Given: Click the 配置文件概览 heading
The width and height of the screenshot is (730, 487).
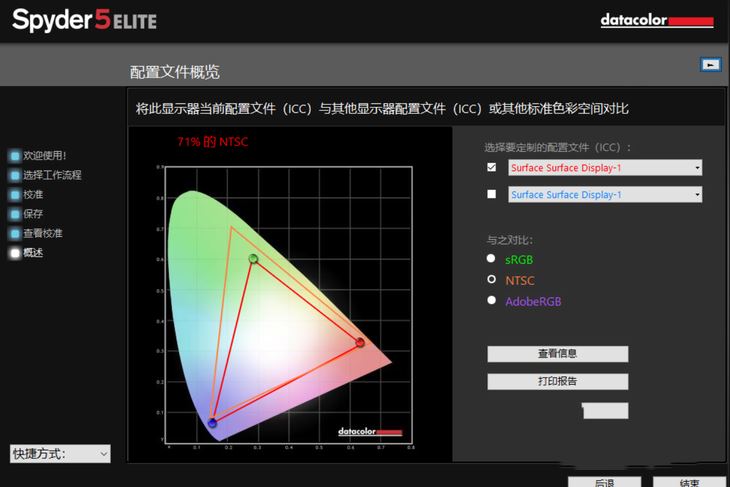Looking at the screenshot, I should click(x=175, y=72).
